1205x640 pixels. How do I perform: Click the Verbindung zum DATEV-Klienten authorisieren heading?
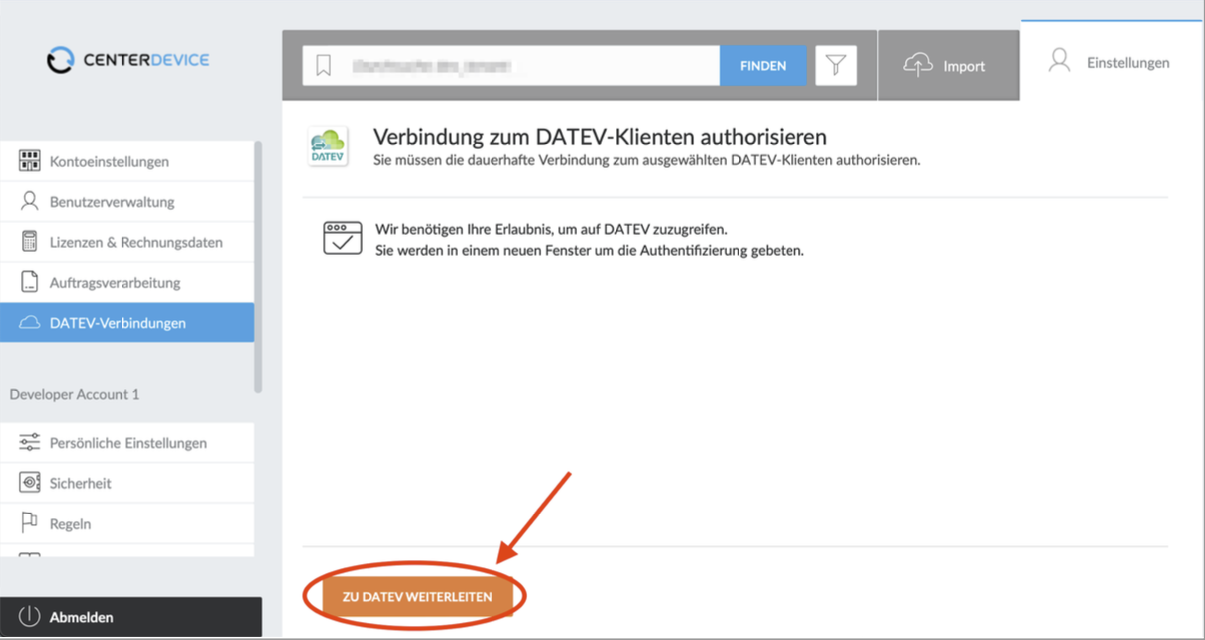[x=600, y=136]
